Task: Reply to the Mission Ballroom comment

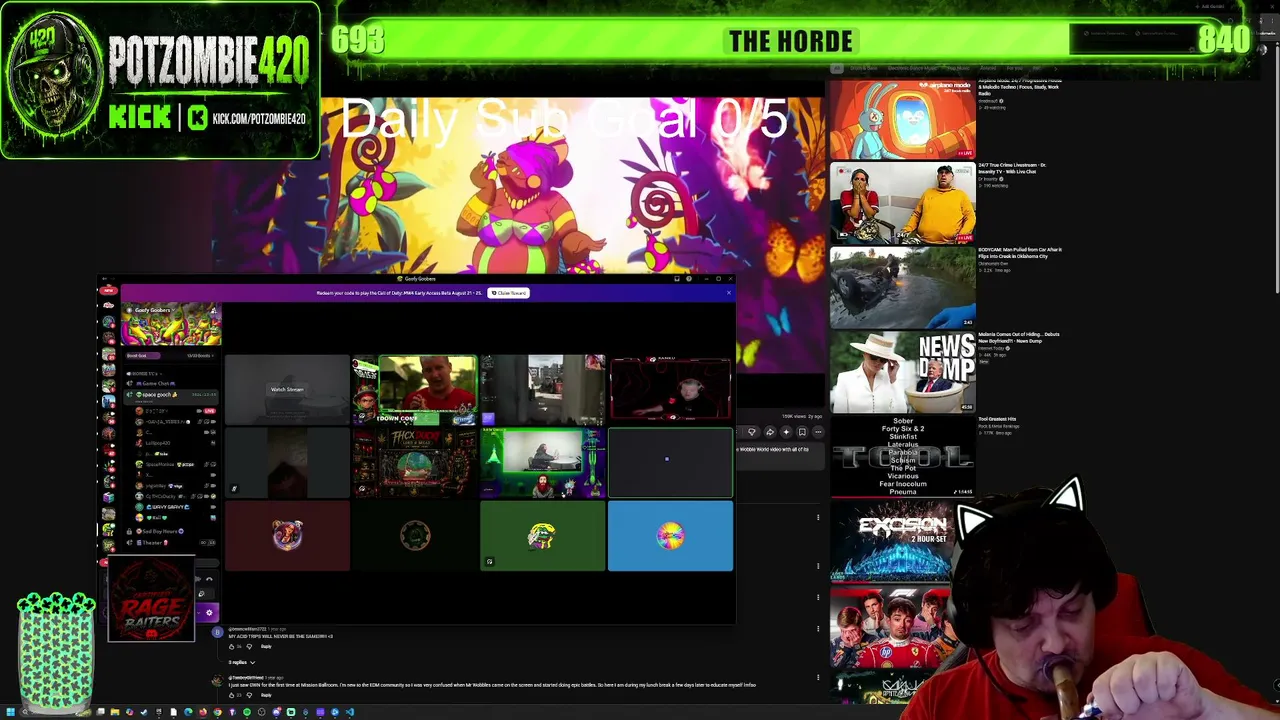Action: point(266,695)
